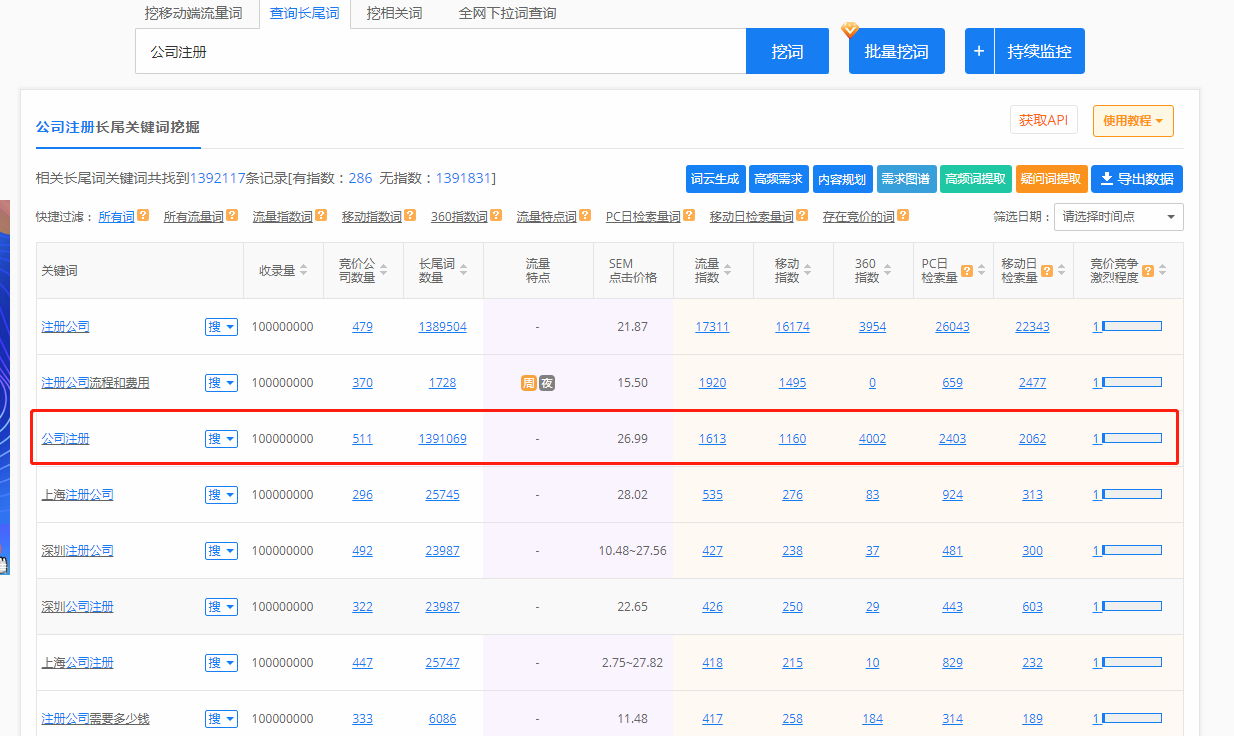Expand the 使用教程 dropdown button
This screenshot has height=736, width=1234.
(1133, 121)
